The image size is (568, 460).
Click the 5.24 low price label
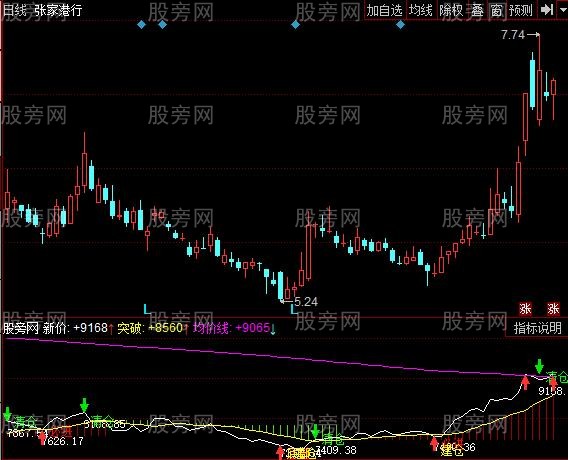coord(306,301)
